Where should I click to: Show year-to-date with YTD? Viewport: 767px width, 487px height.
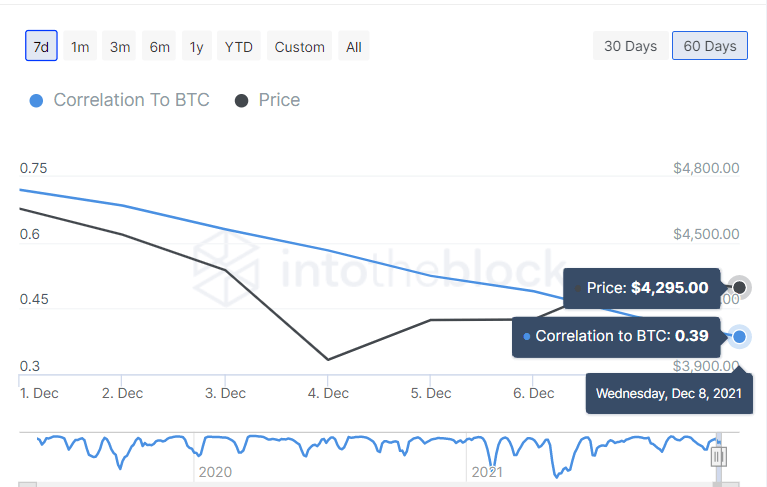tap(239, 46)
